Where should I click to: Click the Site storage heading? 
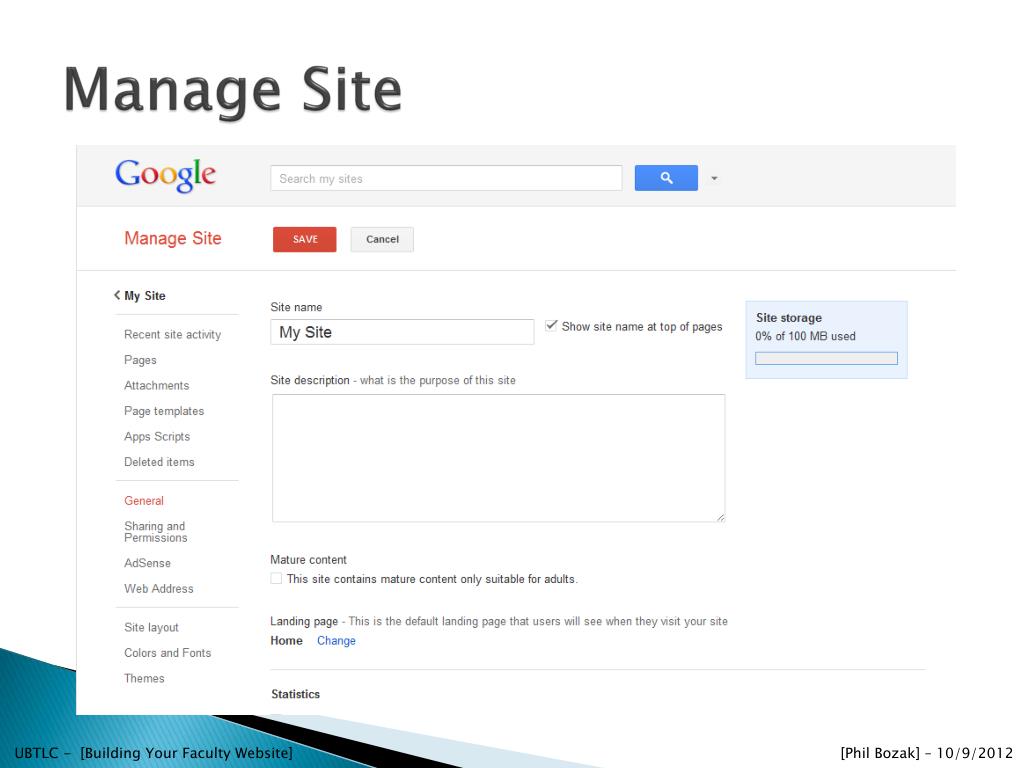click(x=789, y=318)
